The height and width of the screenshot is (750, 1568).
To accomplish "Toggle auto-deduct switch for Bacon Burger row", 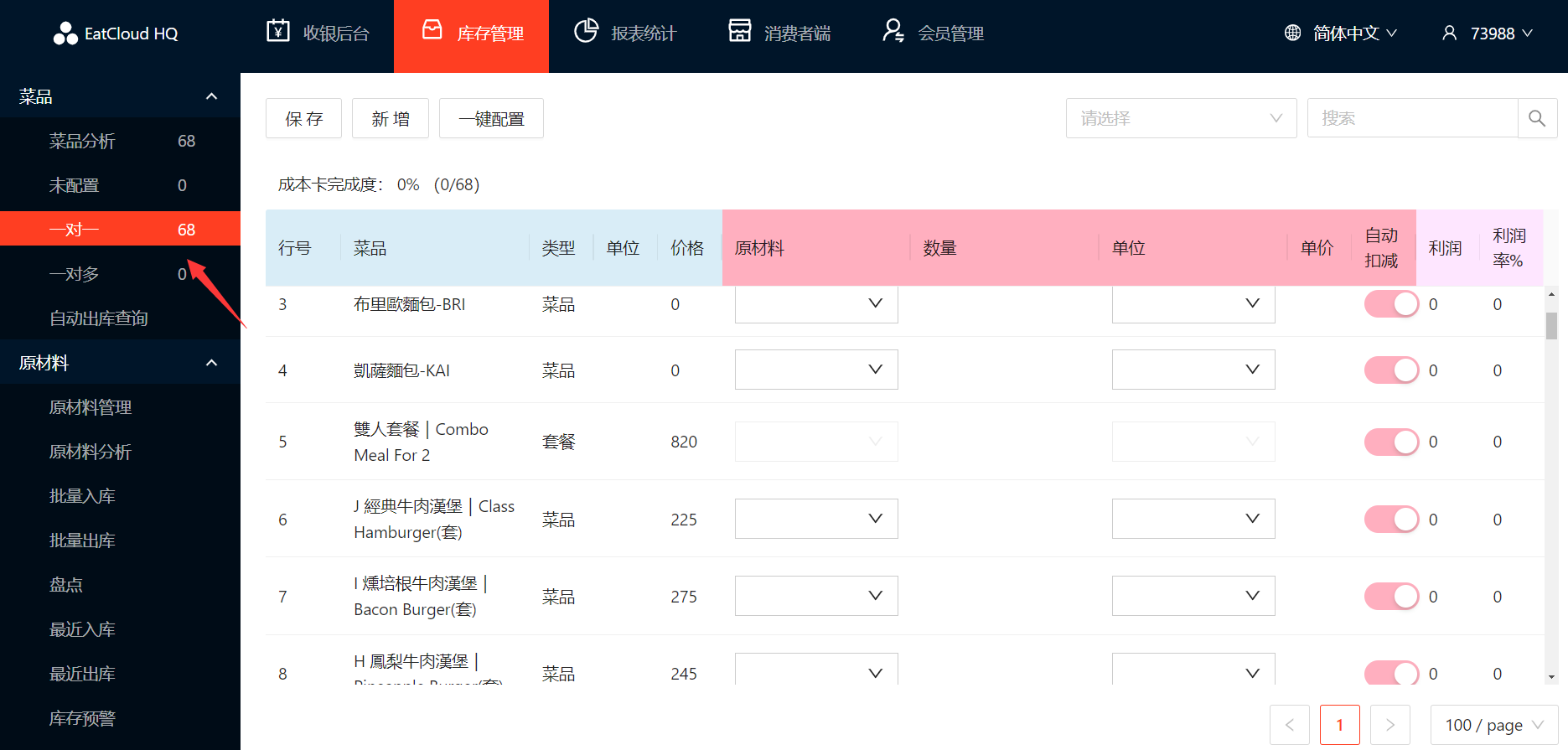I will (x=1391, y=597).
